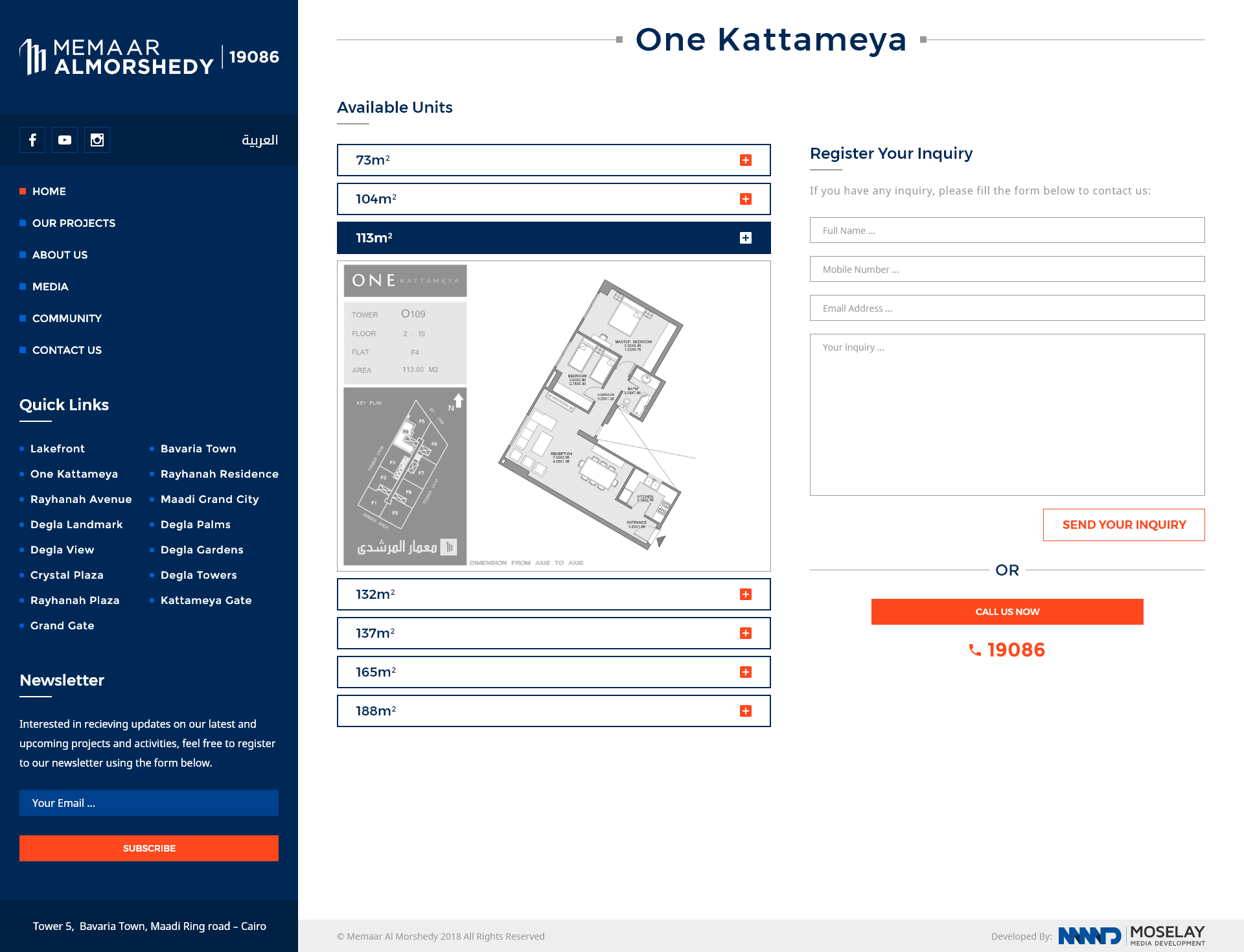
Task: Open Rayhanah Plaza quick link
Action: tap(75, 600)
